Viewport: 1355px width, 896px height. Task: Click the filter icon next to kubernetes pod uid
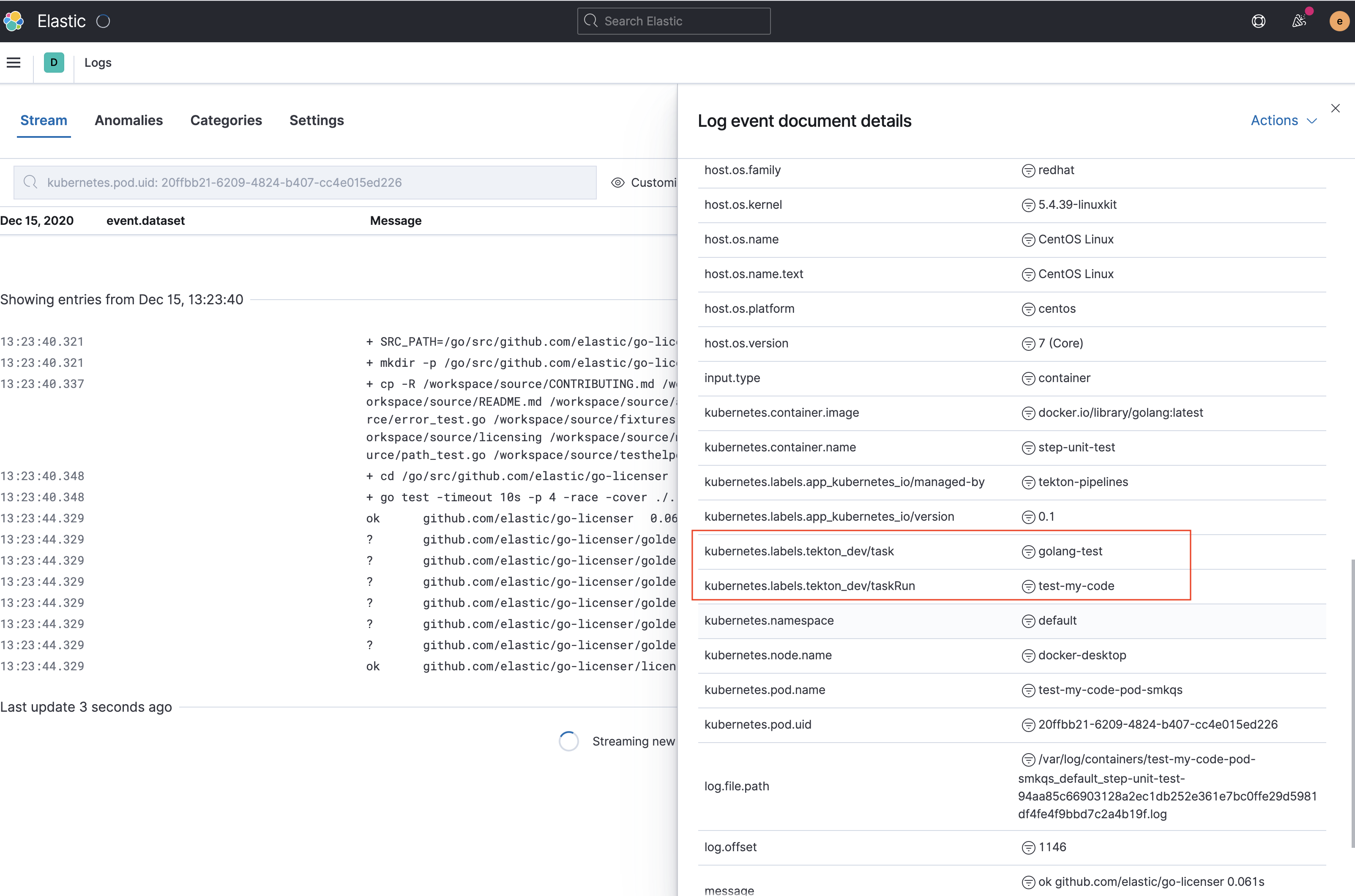point(1028,724)
